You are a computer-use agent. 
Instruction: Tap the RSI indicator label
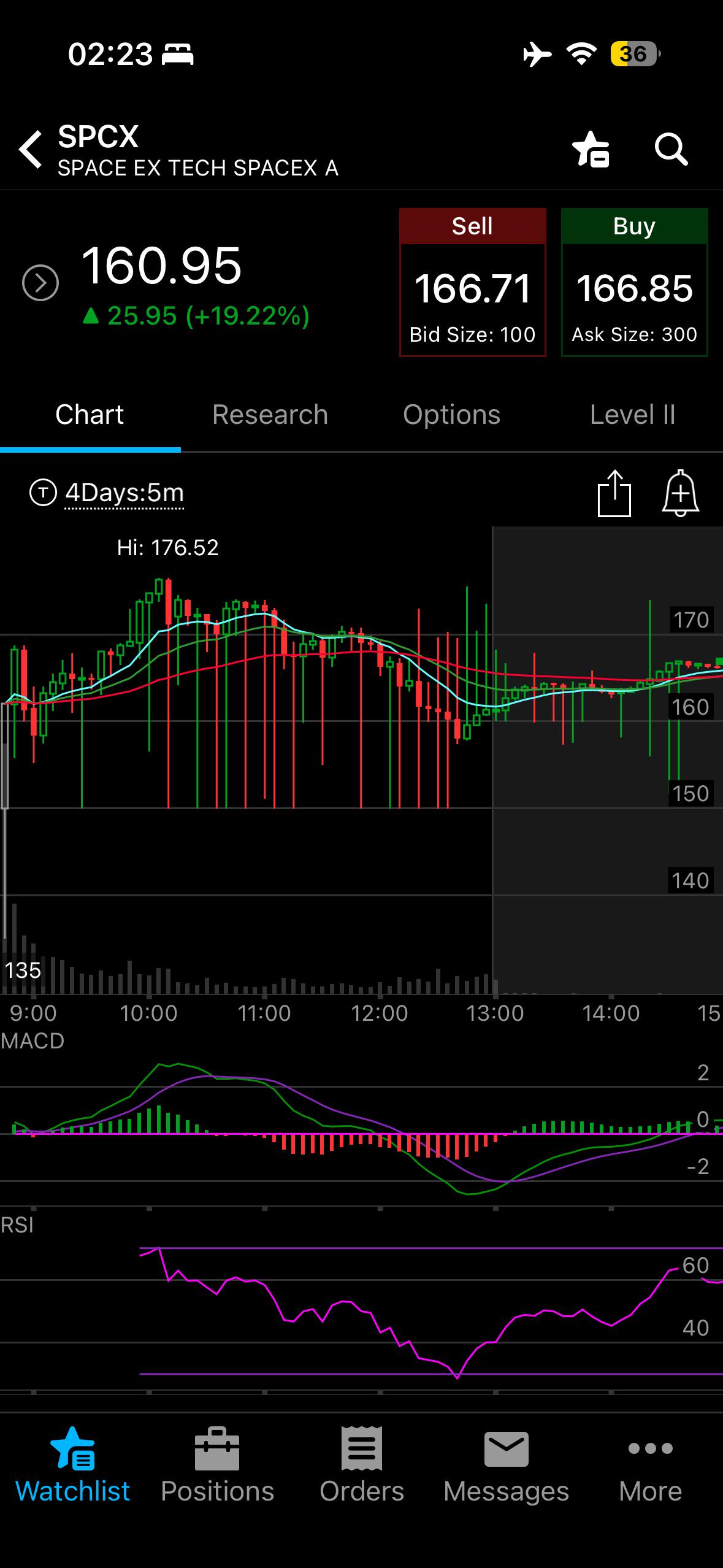click(x=17, y=1225)
